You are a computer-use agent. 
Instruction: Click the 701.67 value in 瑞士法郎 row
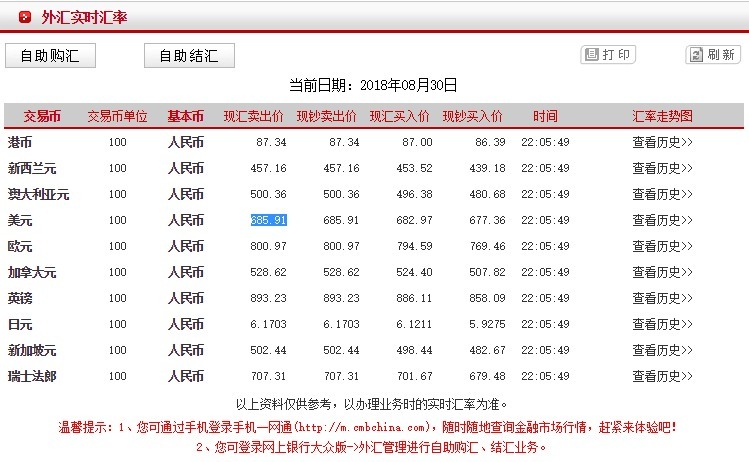[414, 376]
